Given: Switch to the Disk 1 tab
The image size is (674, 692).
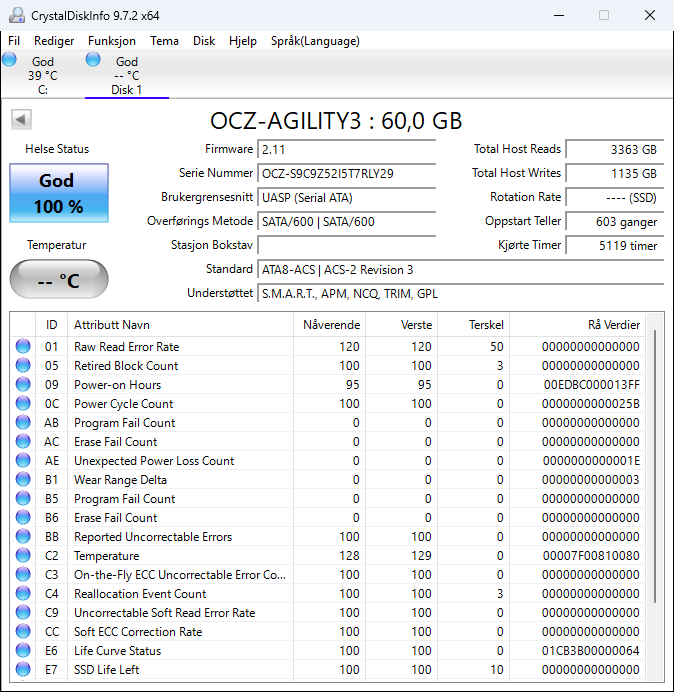Looking at the screenshot, I should [x=127, y=75].
